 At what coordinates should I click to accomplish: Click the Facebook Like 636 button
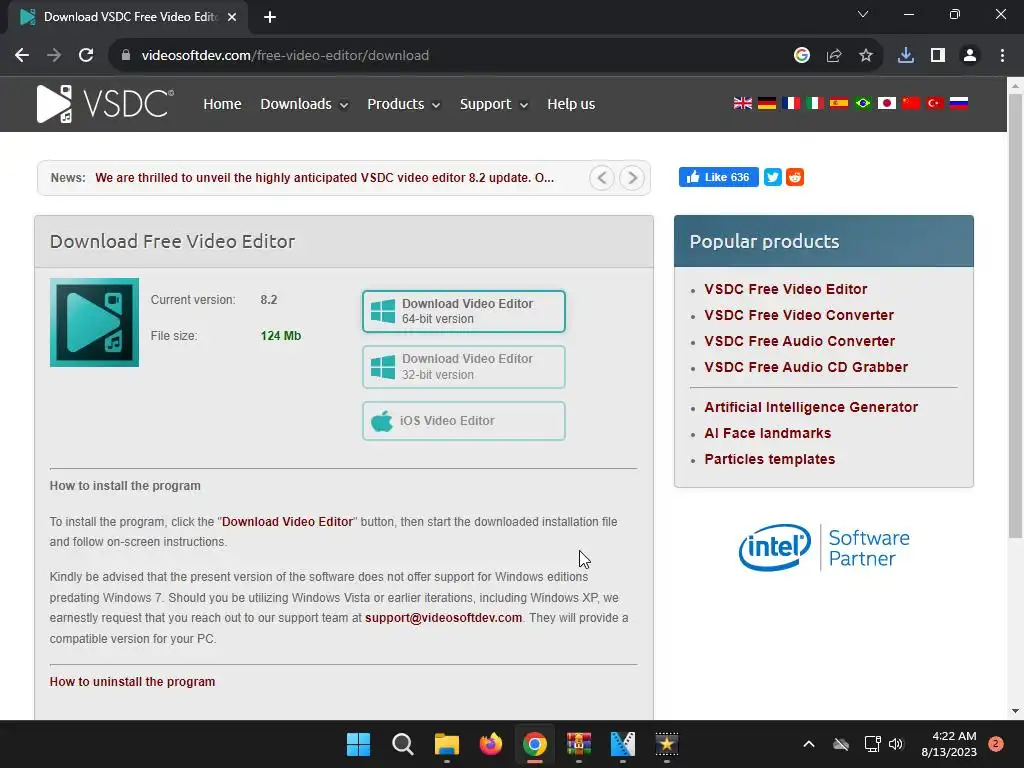718,177
